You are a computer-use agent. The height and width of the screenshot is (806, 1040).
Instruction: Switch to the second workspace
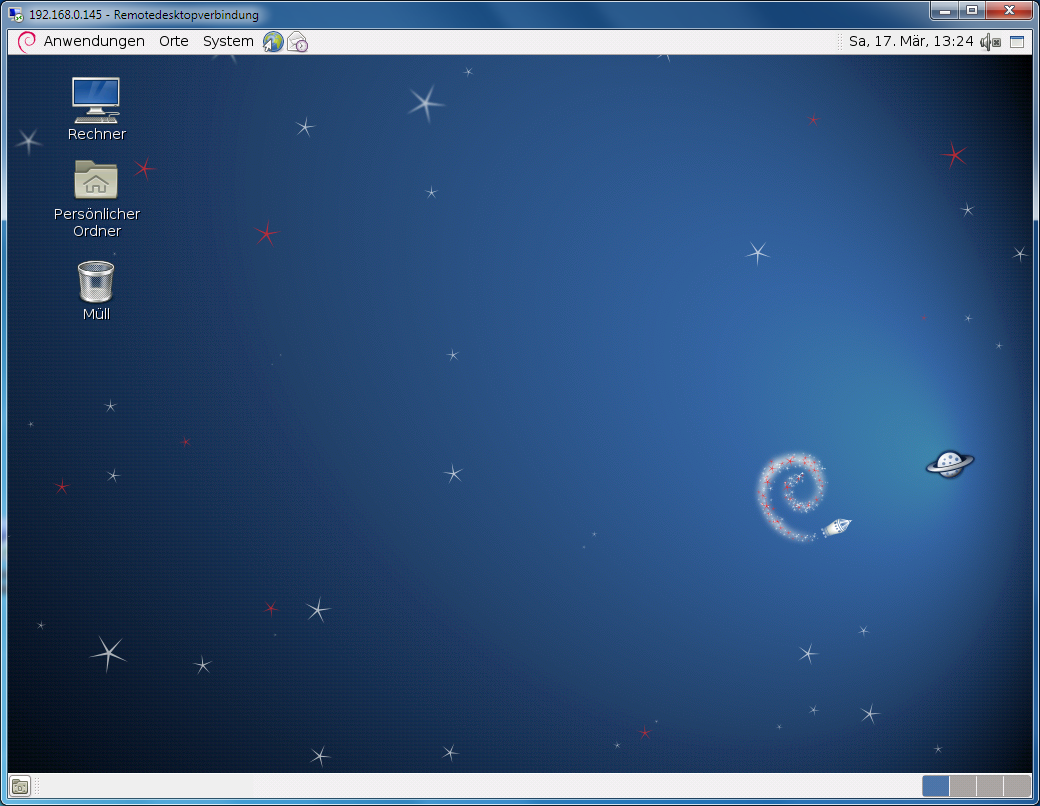tap(963, 786)
